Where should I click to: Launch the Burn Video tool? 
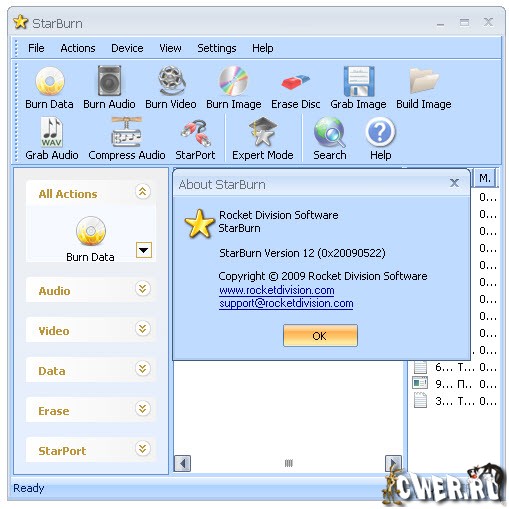(x=171, y=88)
